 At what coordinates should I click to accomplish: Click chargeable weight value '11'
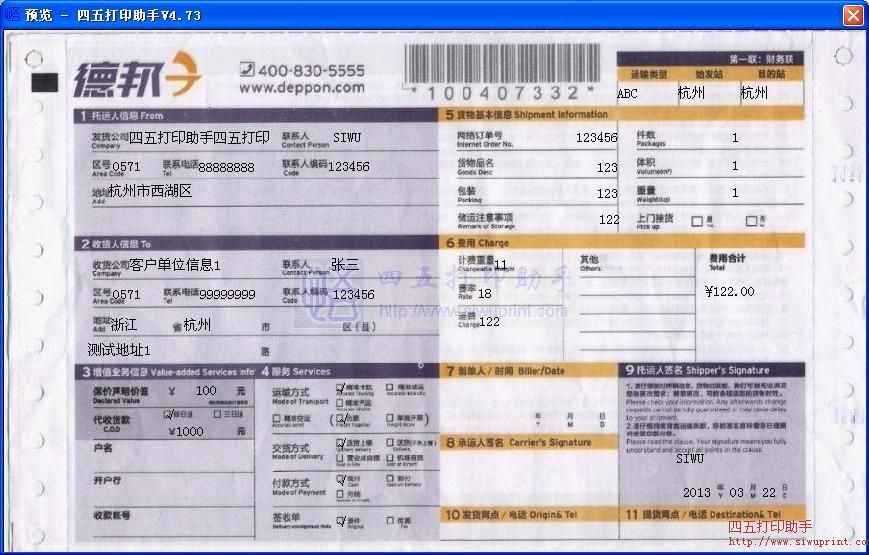pyautogui.click(x=500, y=265)
